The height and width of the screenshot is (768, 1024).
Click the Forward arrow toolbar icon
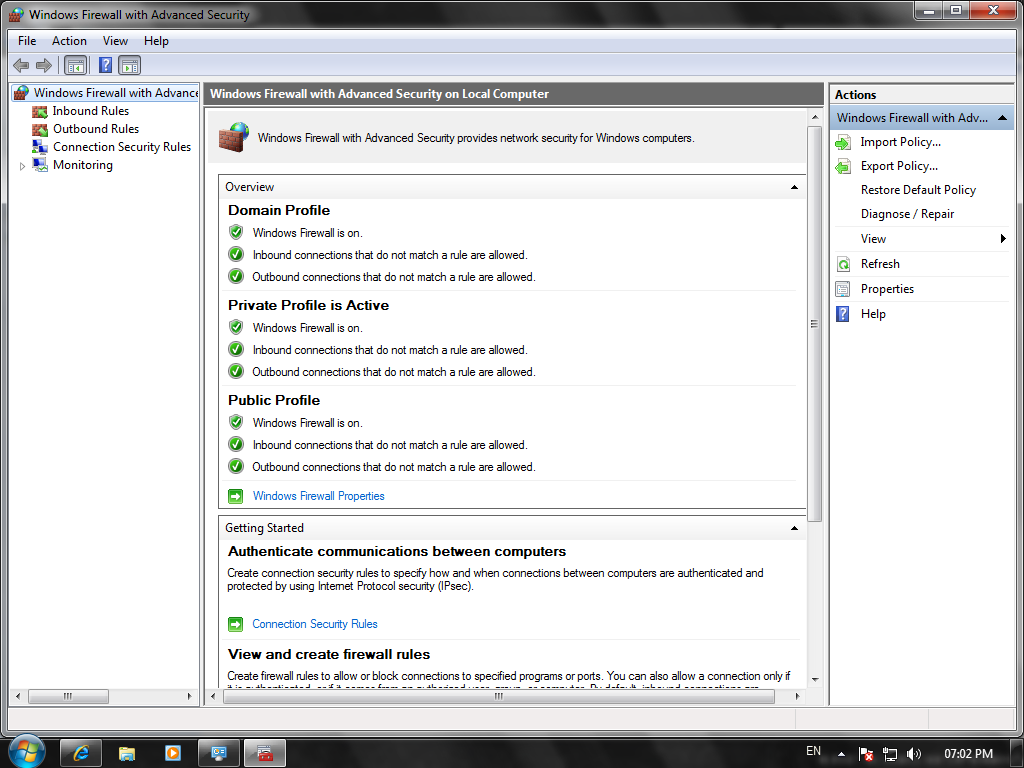44,65
